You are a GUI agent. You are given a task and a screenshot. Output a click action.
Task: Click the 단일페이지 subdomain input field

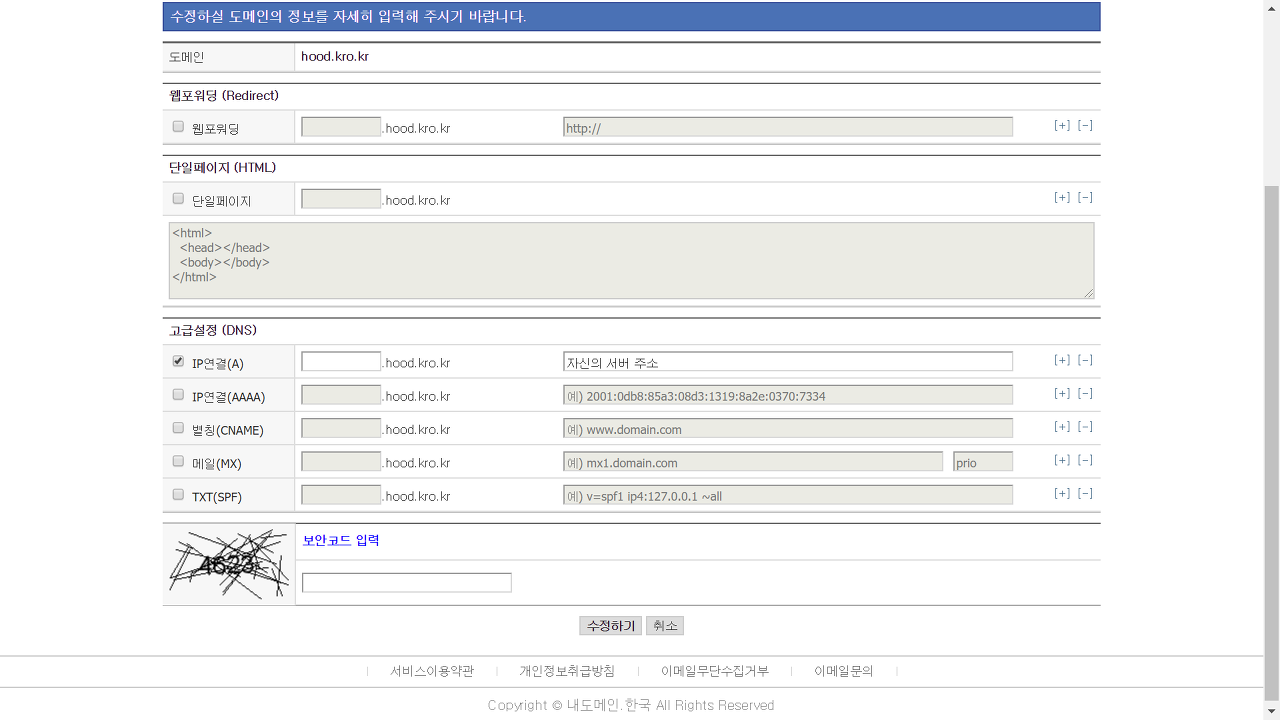pos(341,199)
